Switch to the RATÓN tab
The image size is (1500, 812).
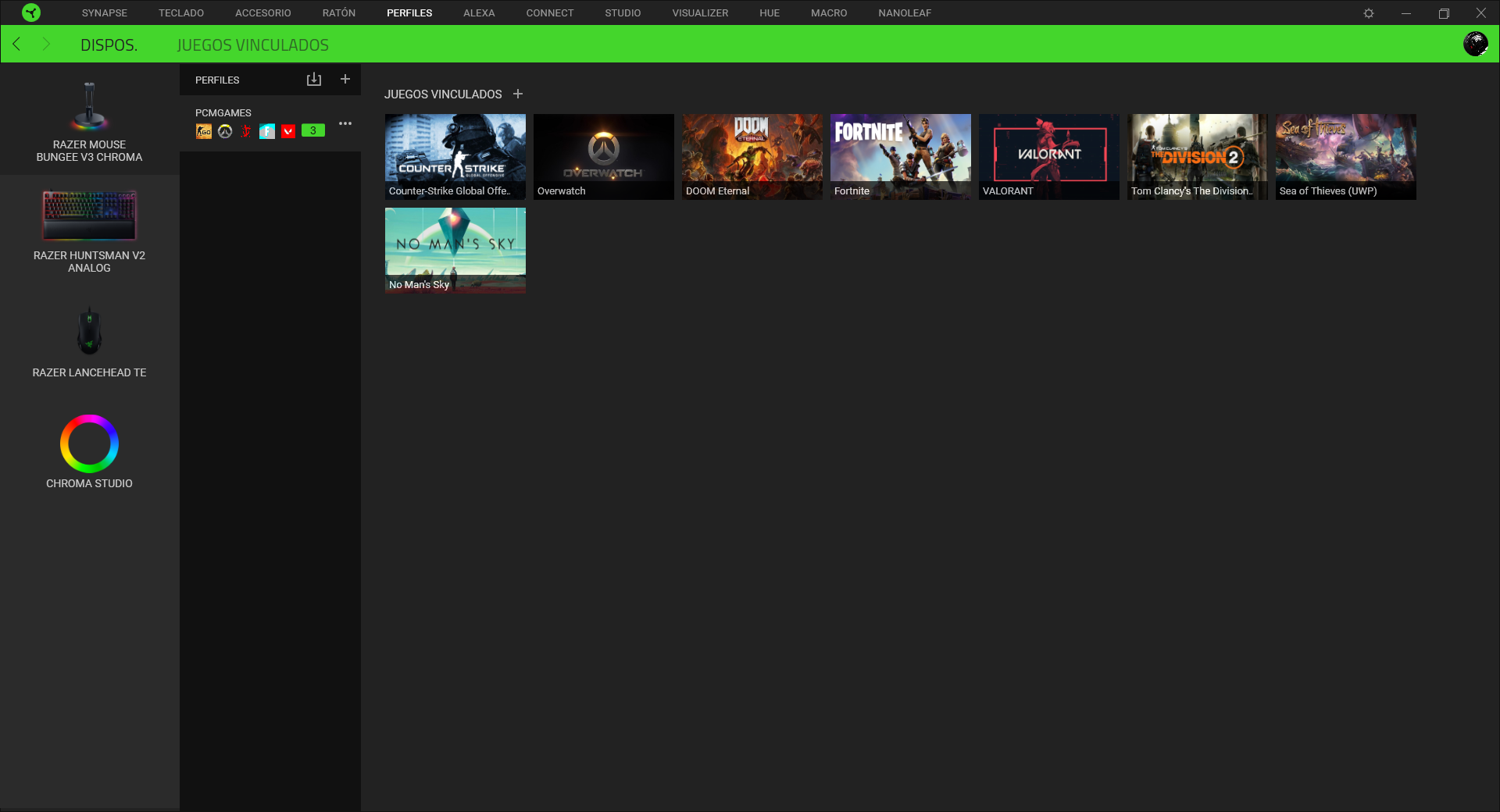339,13
